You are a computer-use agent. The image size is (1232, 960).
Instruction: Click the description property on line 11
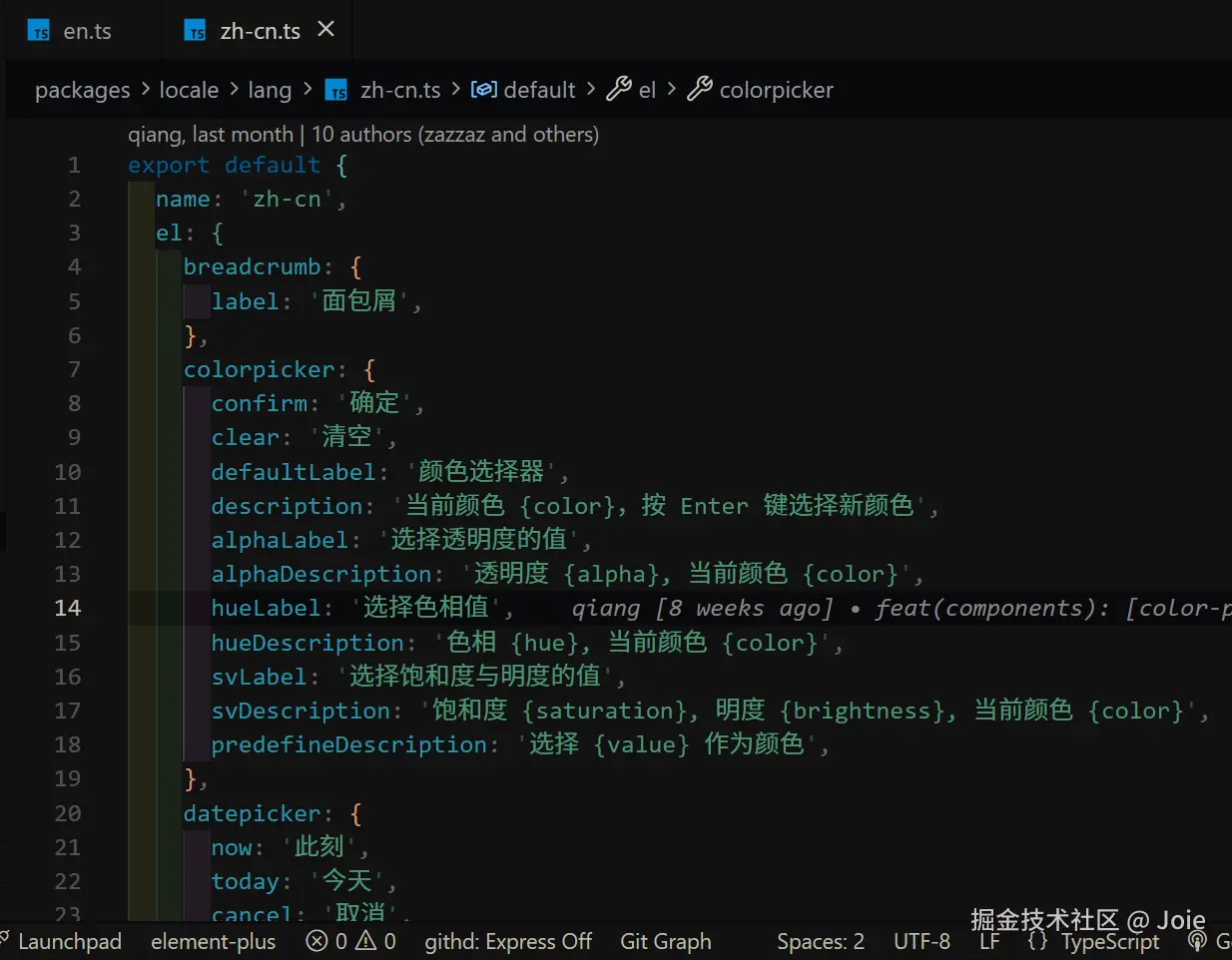(x=287, y=506)
